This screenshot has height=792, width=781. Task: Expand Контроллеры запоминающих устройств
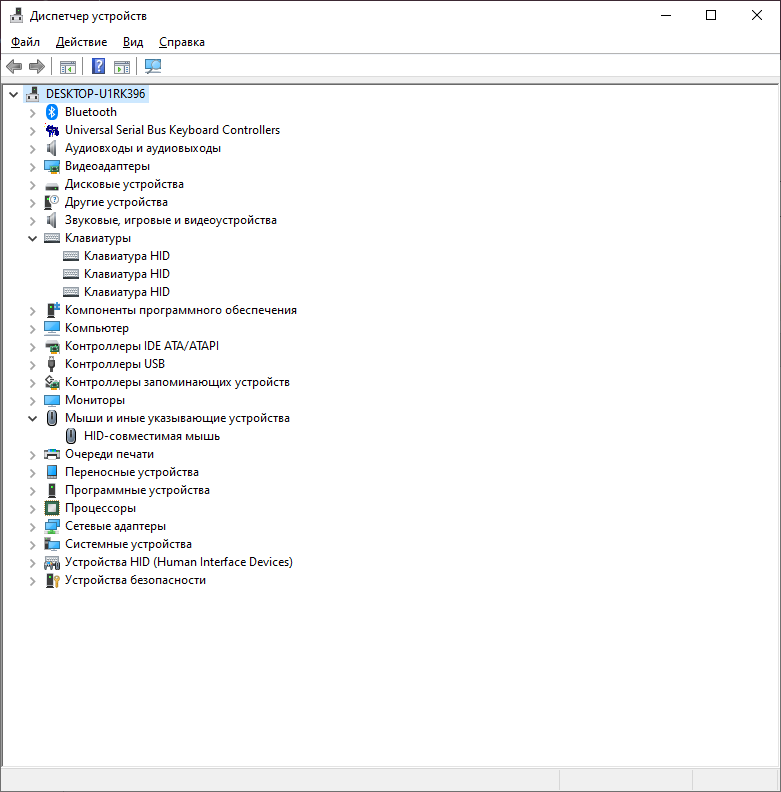33,382
